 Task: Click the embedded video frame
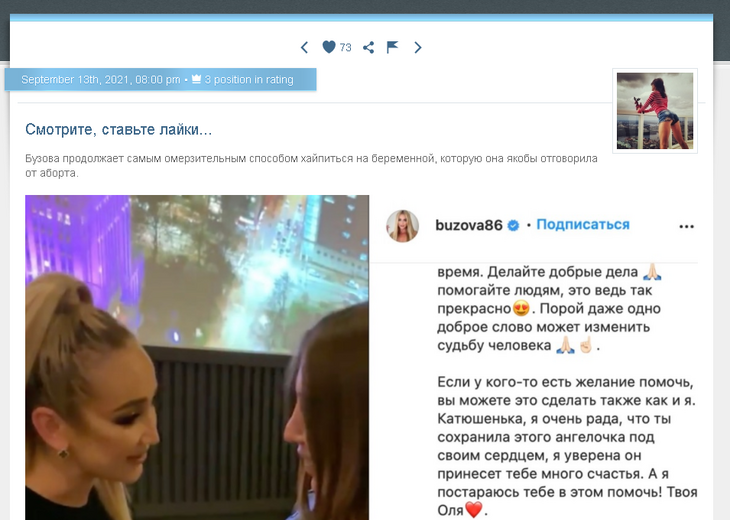[197, 357]
